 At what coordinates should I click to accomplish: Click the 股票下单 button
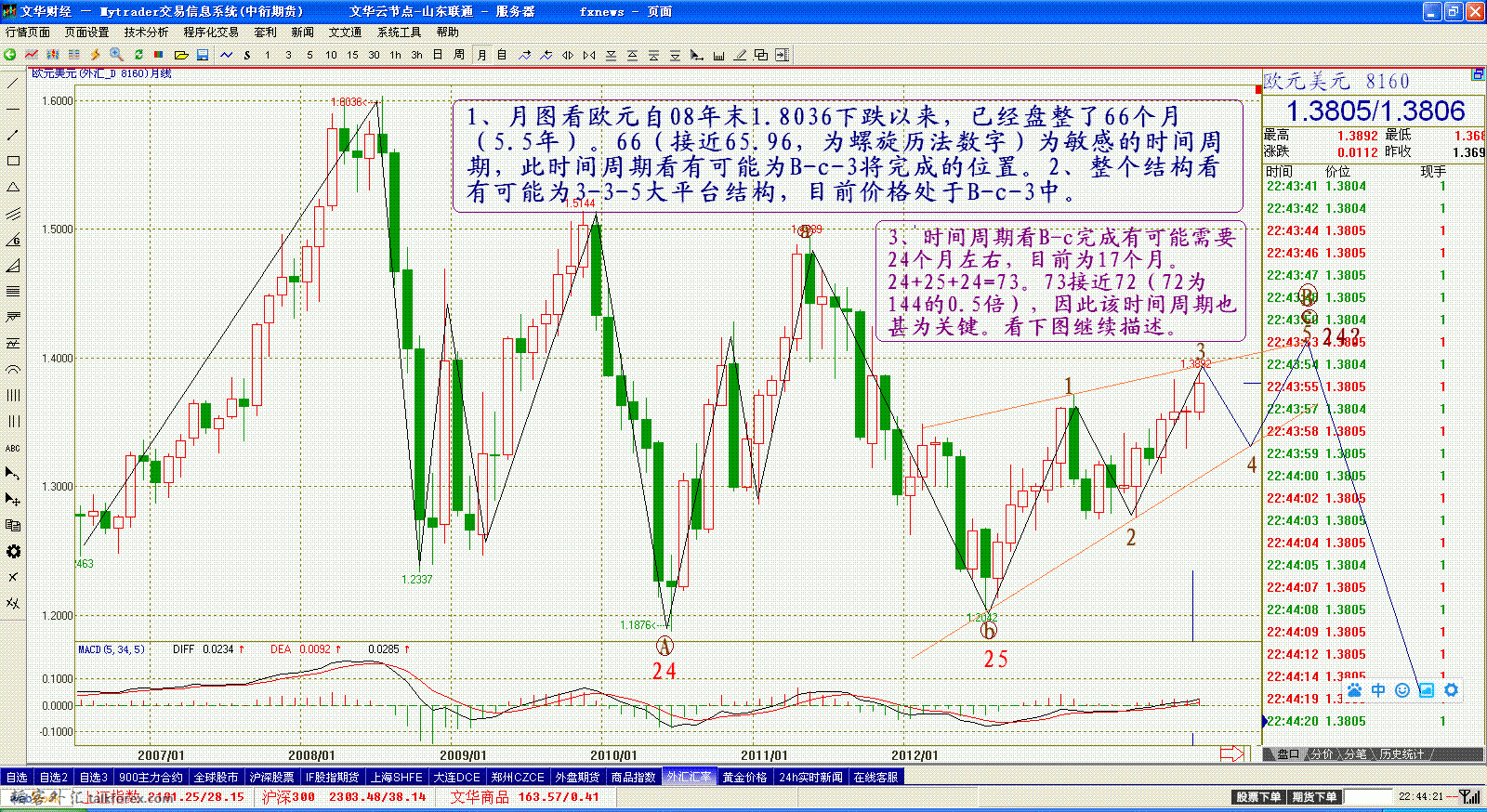1258,797
